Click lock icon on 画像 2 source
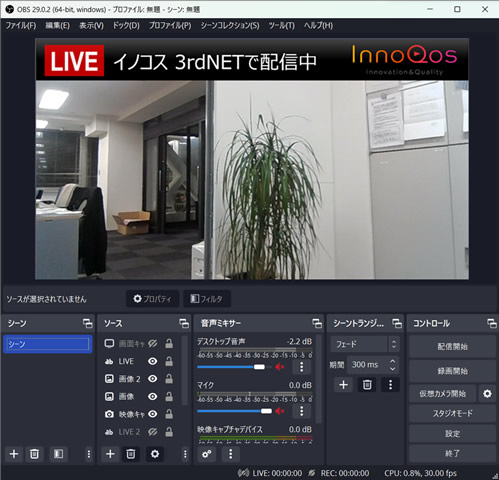The width and height of the screenshot is (499, 480). (169, 379)
